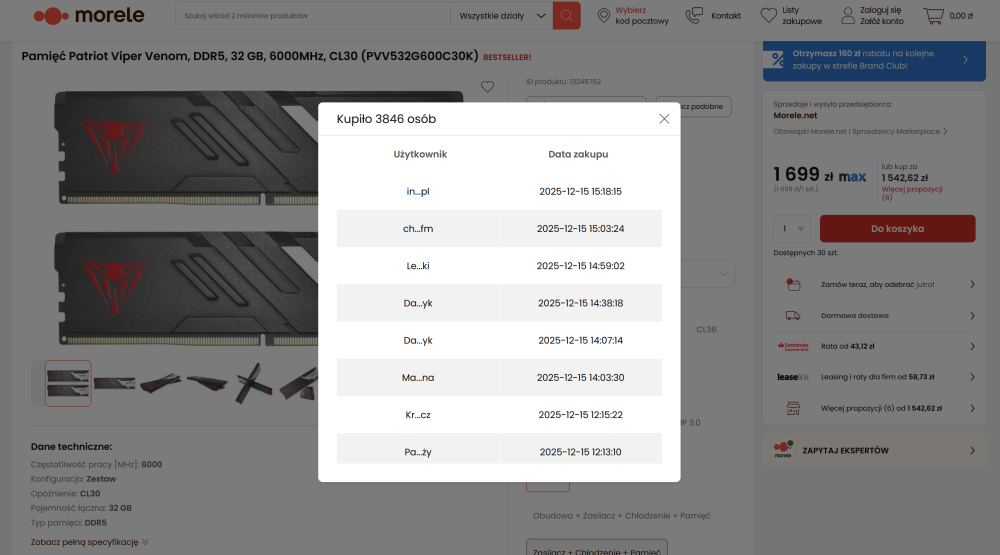Click purchase date 2025-12-15 14:38:18
This screenshot has height=555, width=1000.
coord(580,303)
